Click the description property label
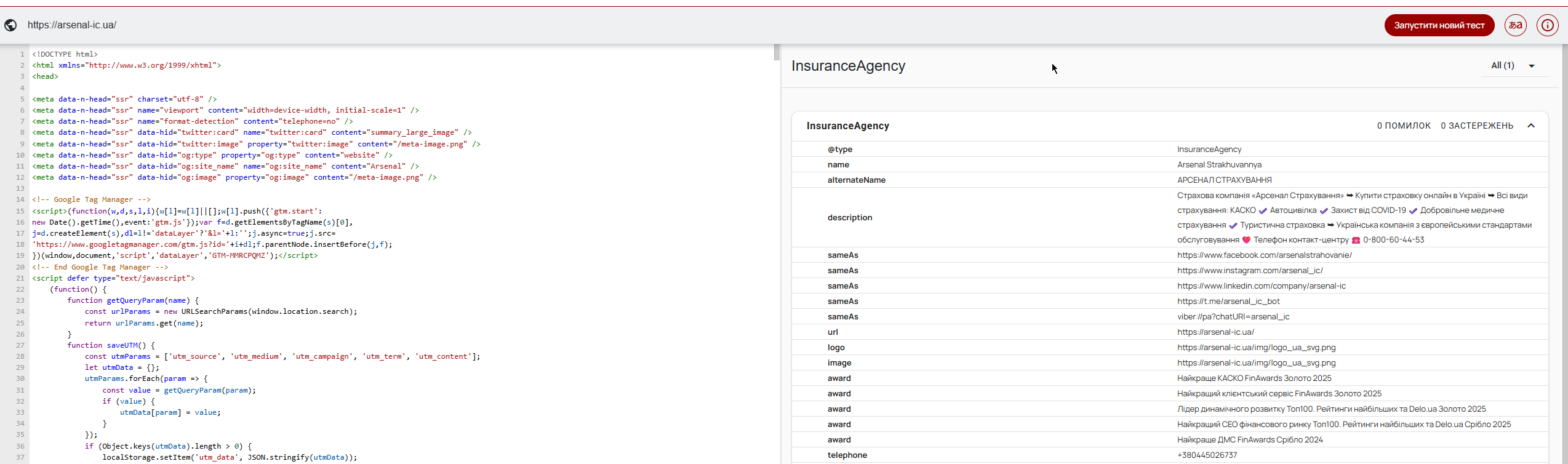This screenshot has height=464, width=1568. pos(850,218)
